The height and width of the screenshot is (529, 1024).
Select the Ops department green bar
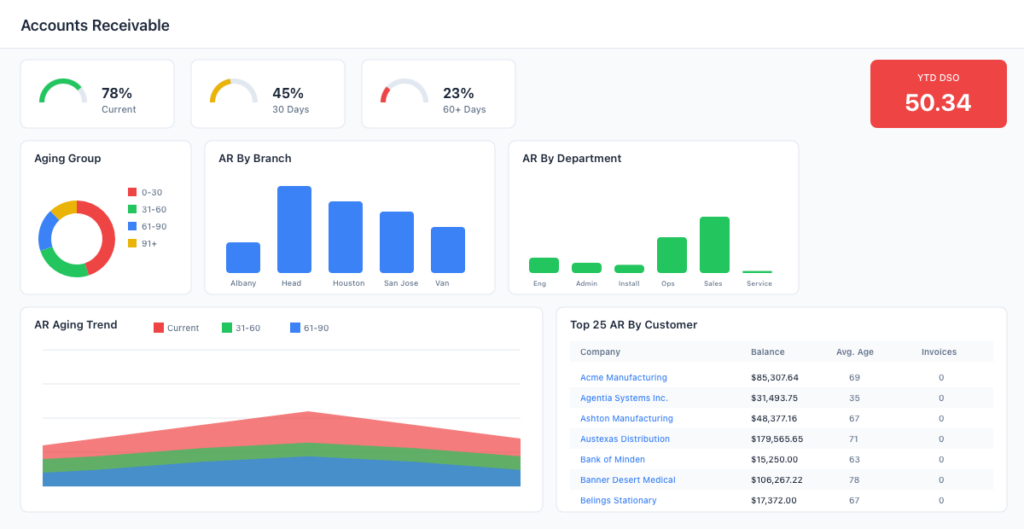pos(672,255)
